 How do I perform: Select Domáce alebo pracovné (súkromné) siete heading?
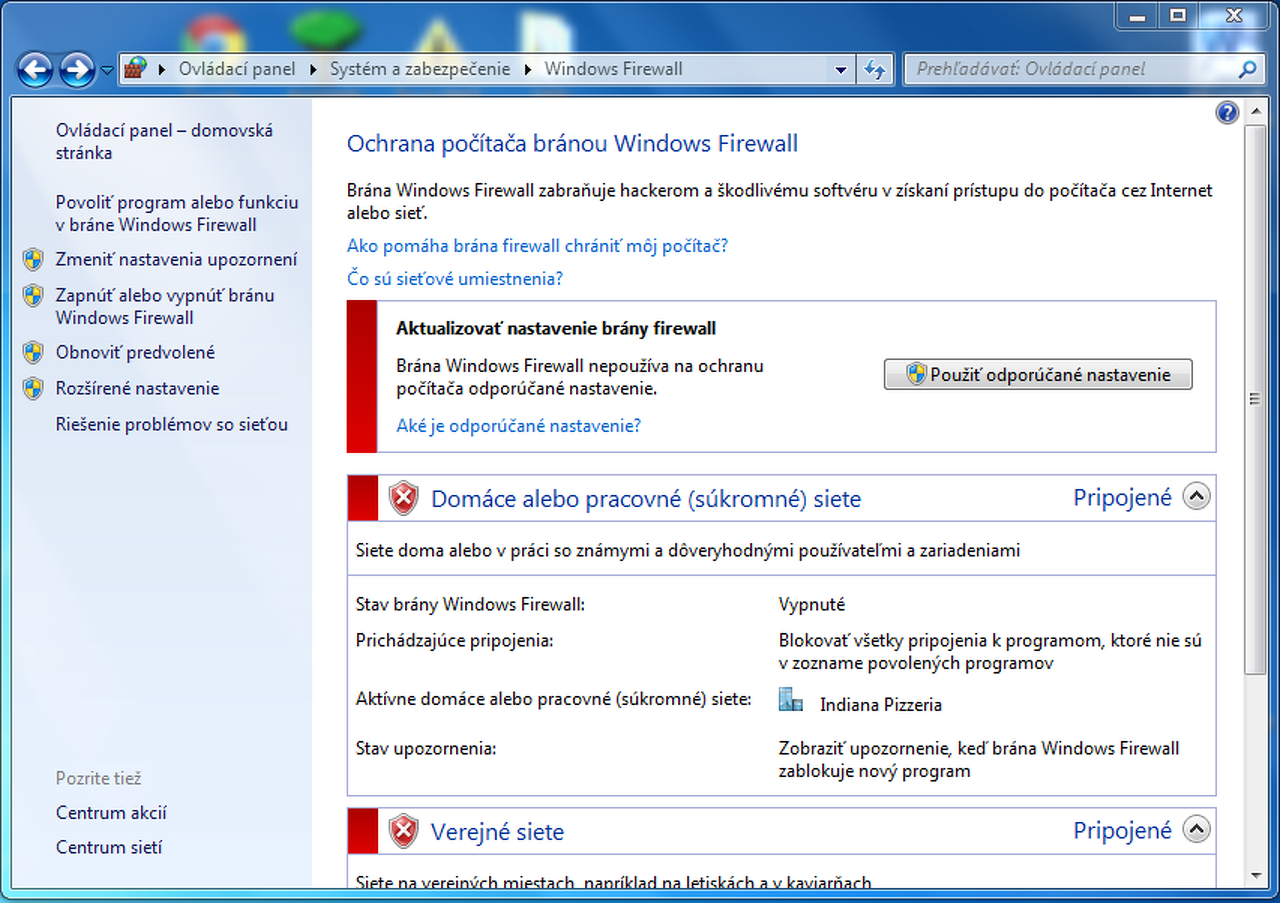(646, 498)
